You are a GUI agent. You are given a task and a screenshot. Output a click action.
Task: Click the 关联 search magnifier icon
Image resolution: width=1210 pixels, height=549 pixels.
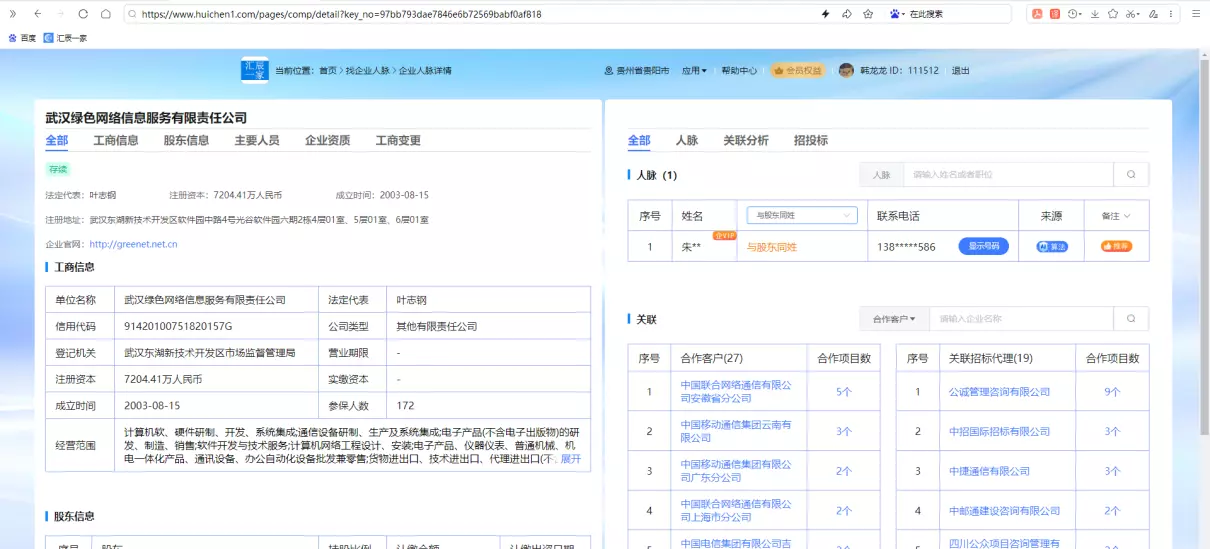(x=1131, y=319)
